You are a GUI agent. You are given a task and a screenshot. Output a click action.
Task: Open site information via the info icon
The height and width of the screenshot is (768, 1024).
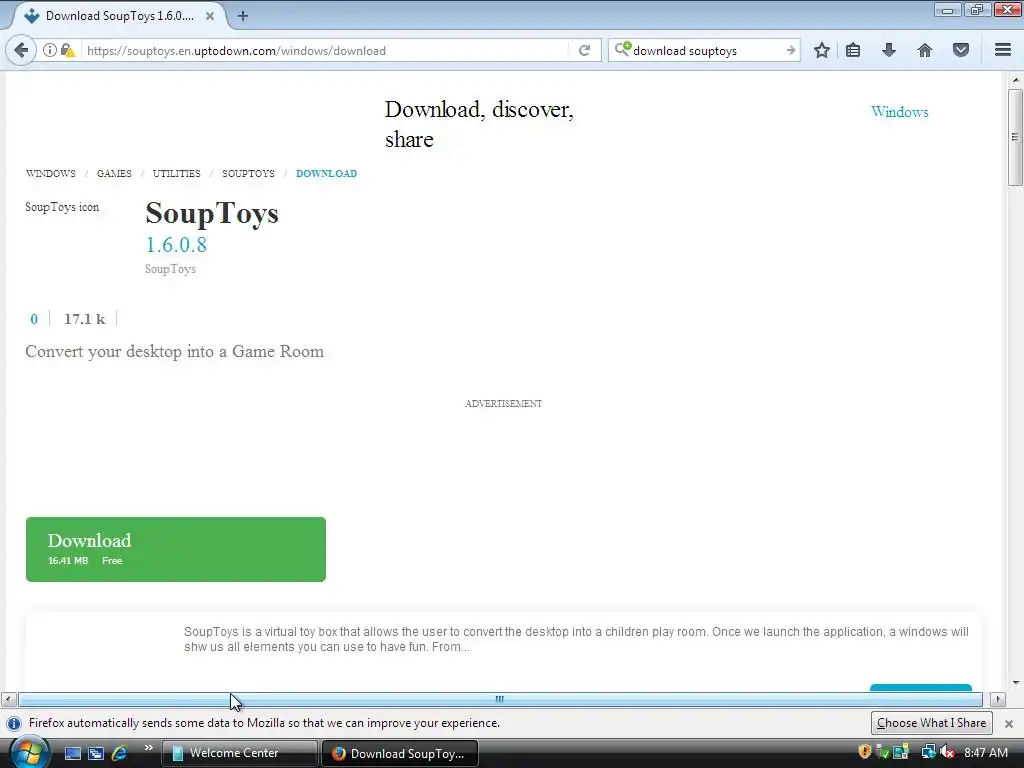pos(50,50)
